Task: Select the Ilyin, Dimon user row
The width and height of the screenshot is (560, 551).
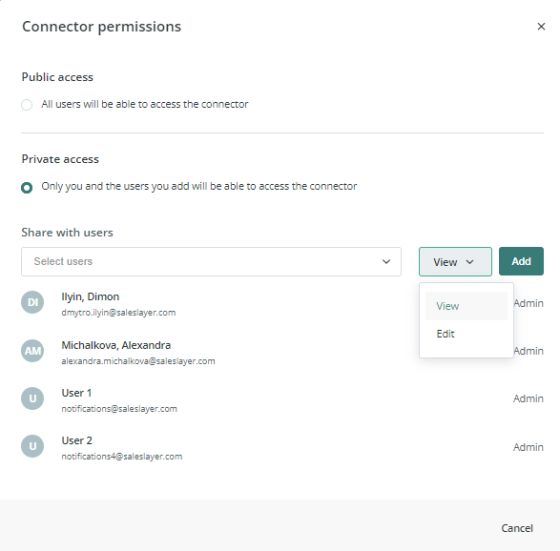Action: (x=282, y=304)
